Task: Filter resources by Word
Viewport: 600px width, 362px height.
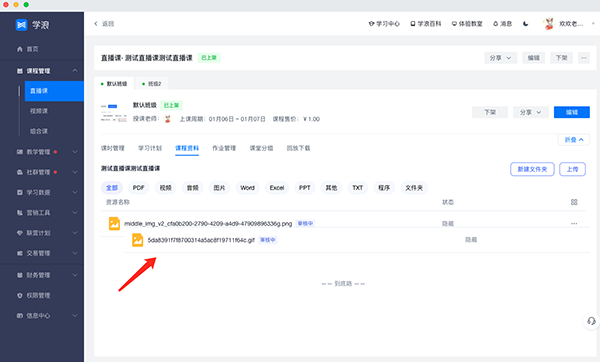Action: tap(247, 188)
